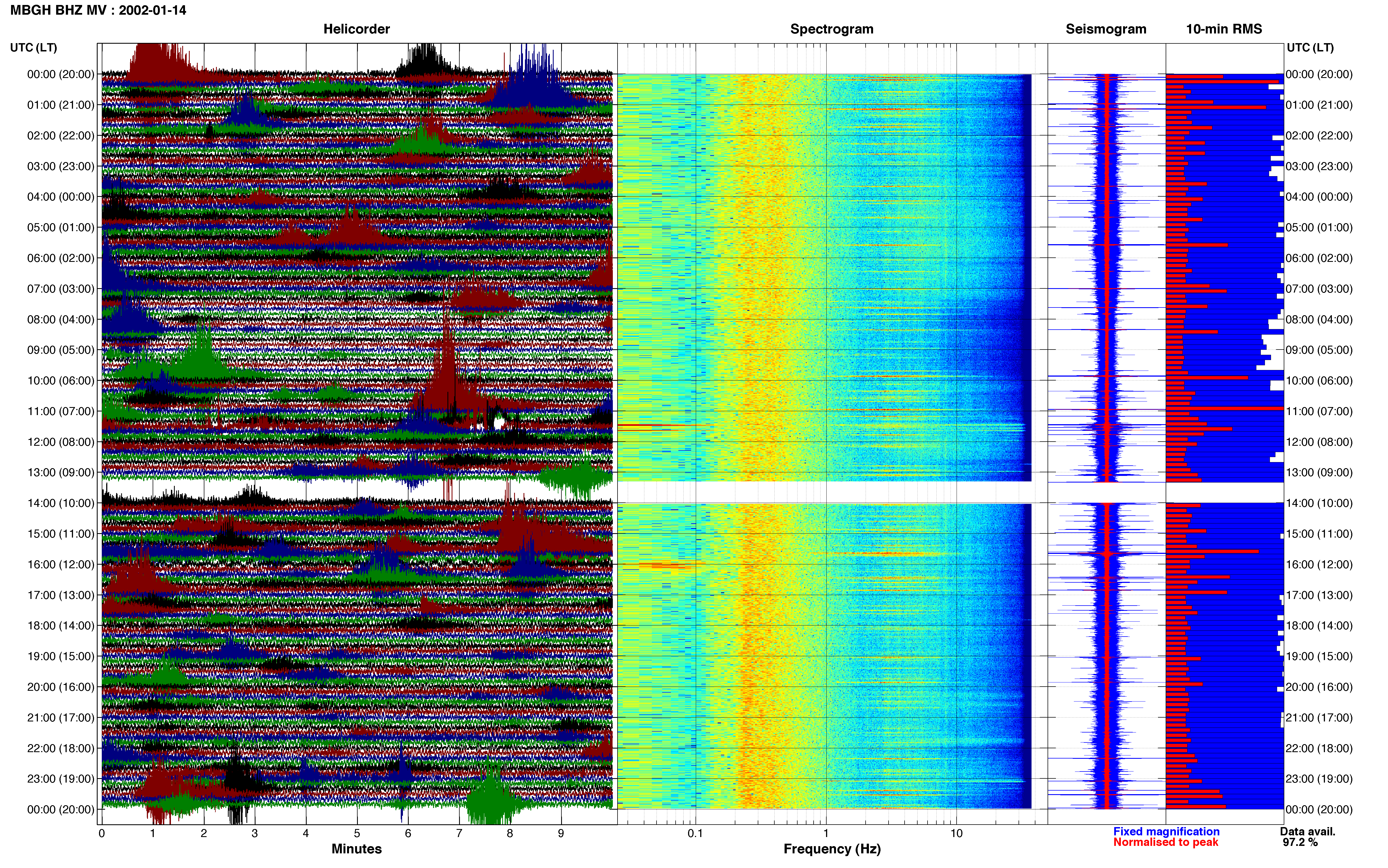Select the 'Spectrogram' panel heading
This screenshot has height=868, width=1388.
pyautogui.click(x=832, y=29)
